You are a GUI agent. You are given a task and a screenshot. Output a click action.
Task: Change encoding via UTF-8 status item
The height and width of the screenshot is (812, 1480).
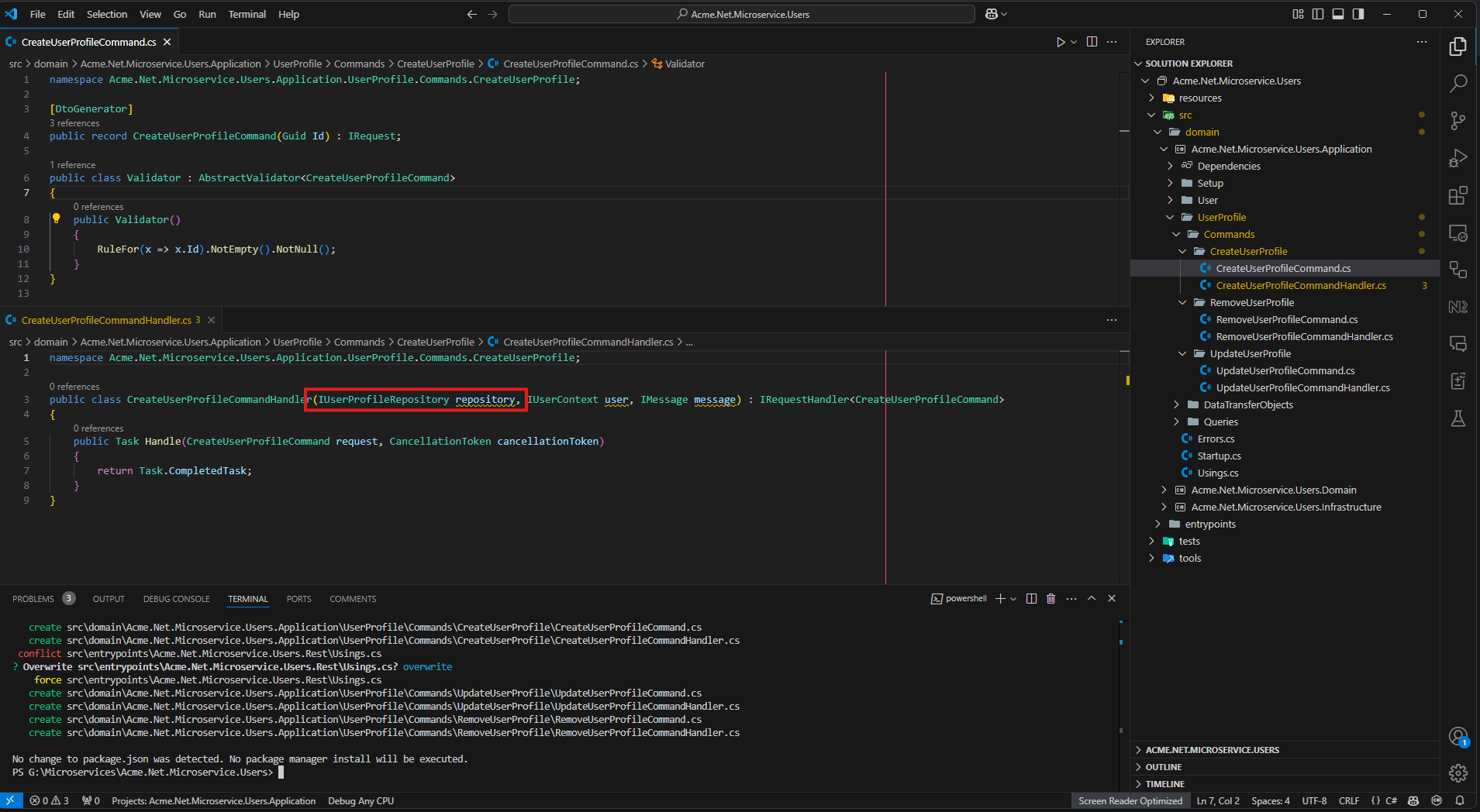click(1314, 801)
